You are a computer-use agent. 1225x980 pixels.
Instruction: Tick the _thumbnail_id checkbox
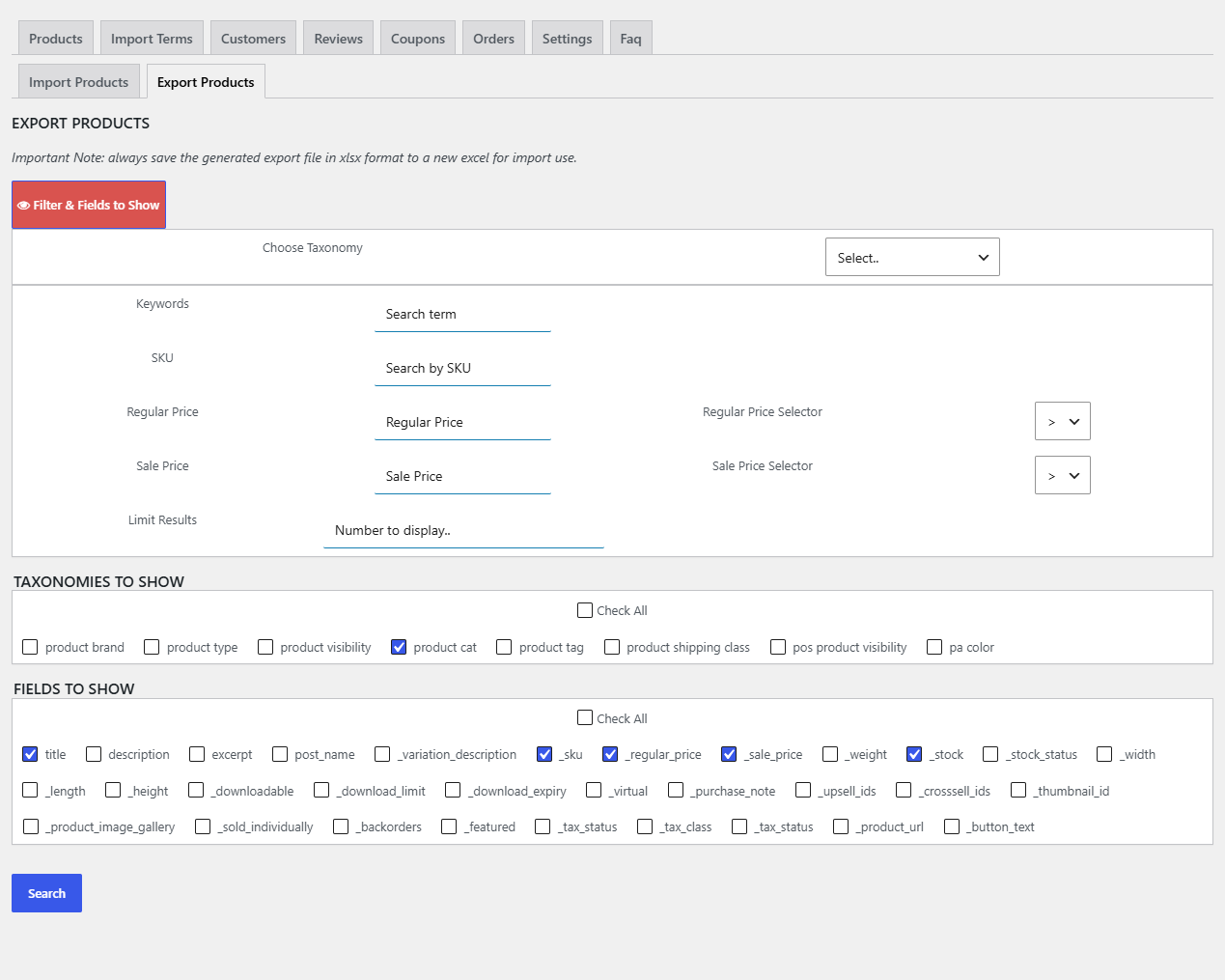pos(1018,790)
